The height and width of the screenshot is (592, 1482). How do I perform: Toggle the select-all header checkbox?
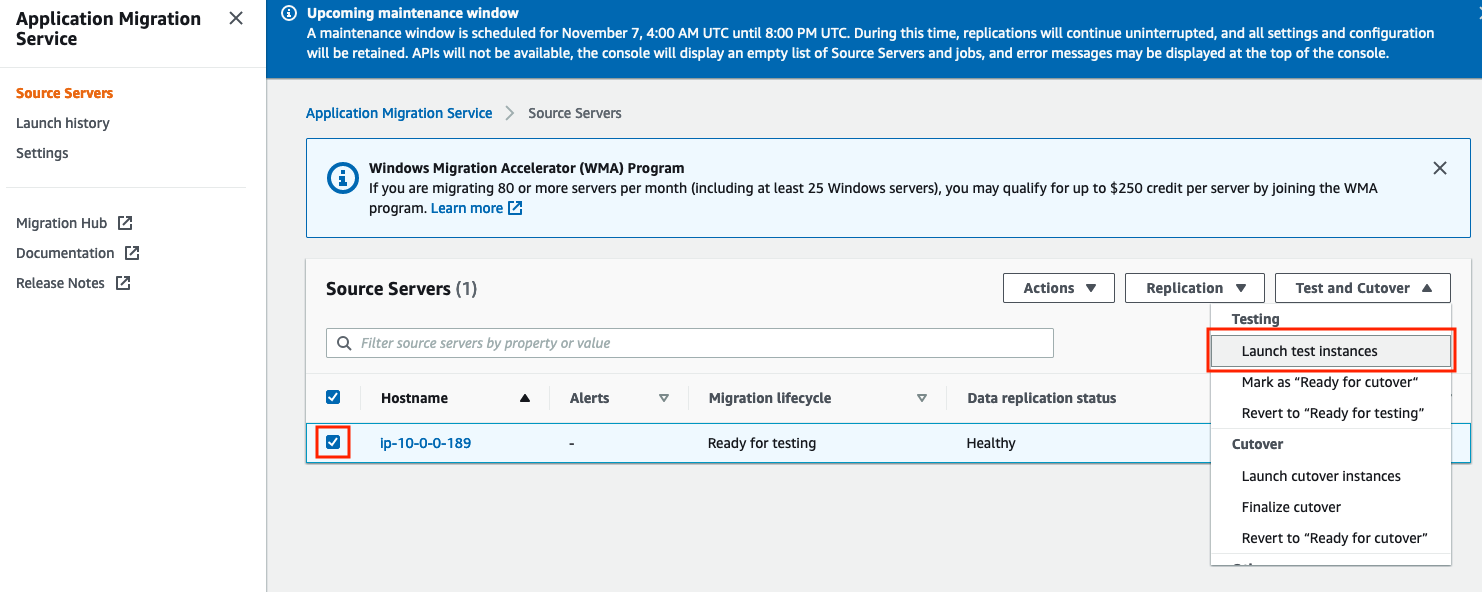tap(333, 397)
